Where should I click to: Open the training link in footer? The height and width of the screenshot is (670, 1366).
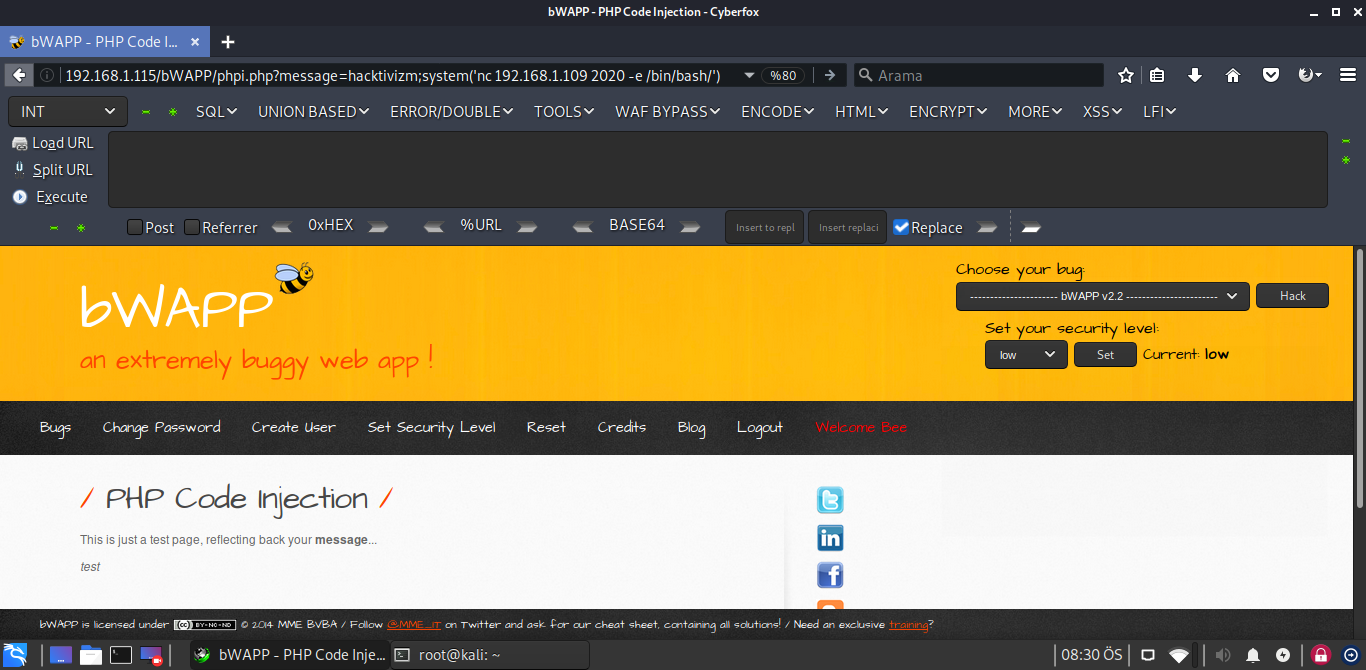(909, 625)
